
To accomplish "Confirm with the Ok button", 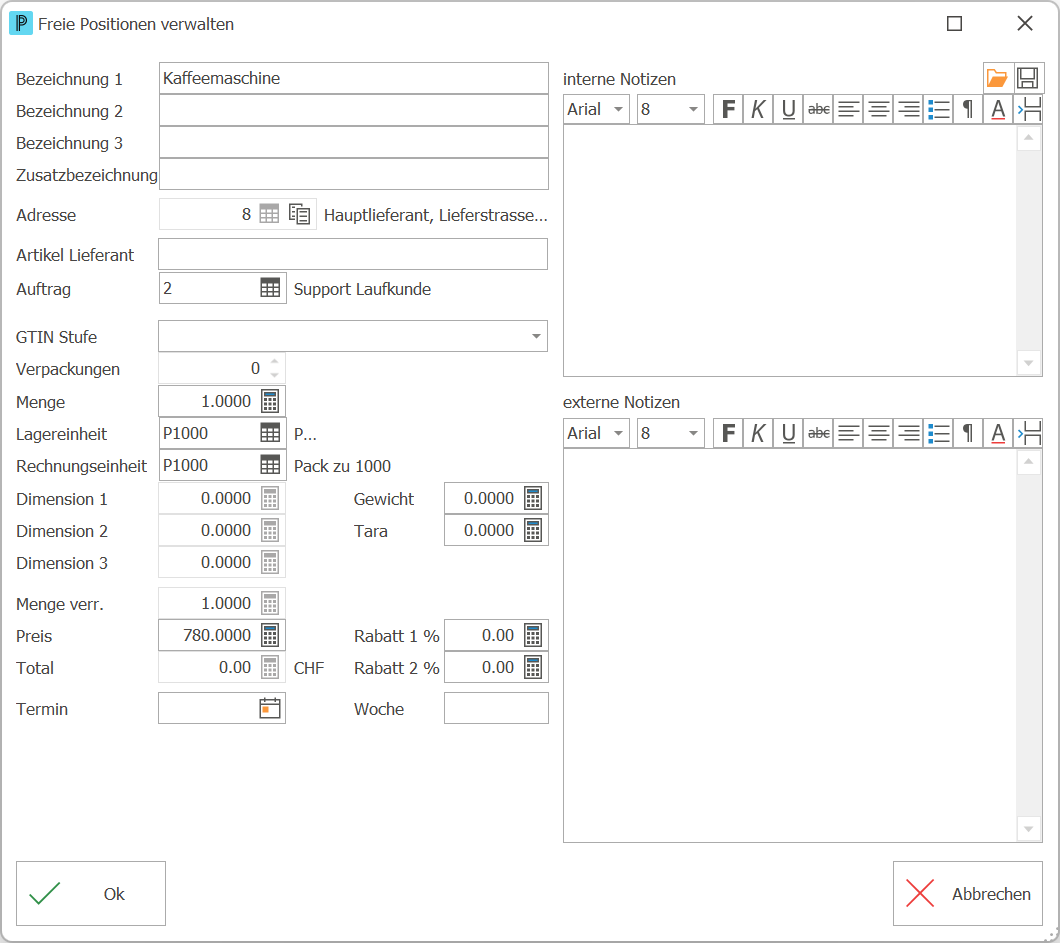I will 91,893.
